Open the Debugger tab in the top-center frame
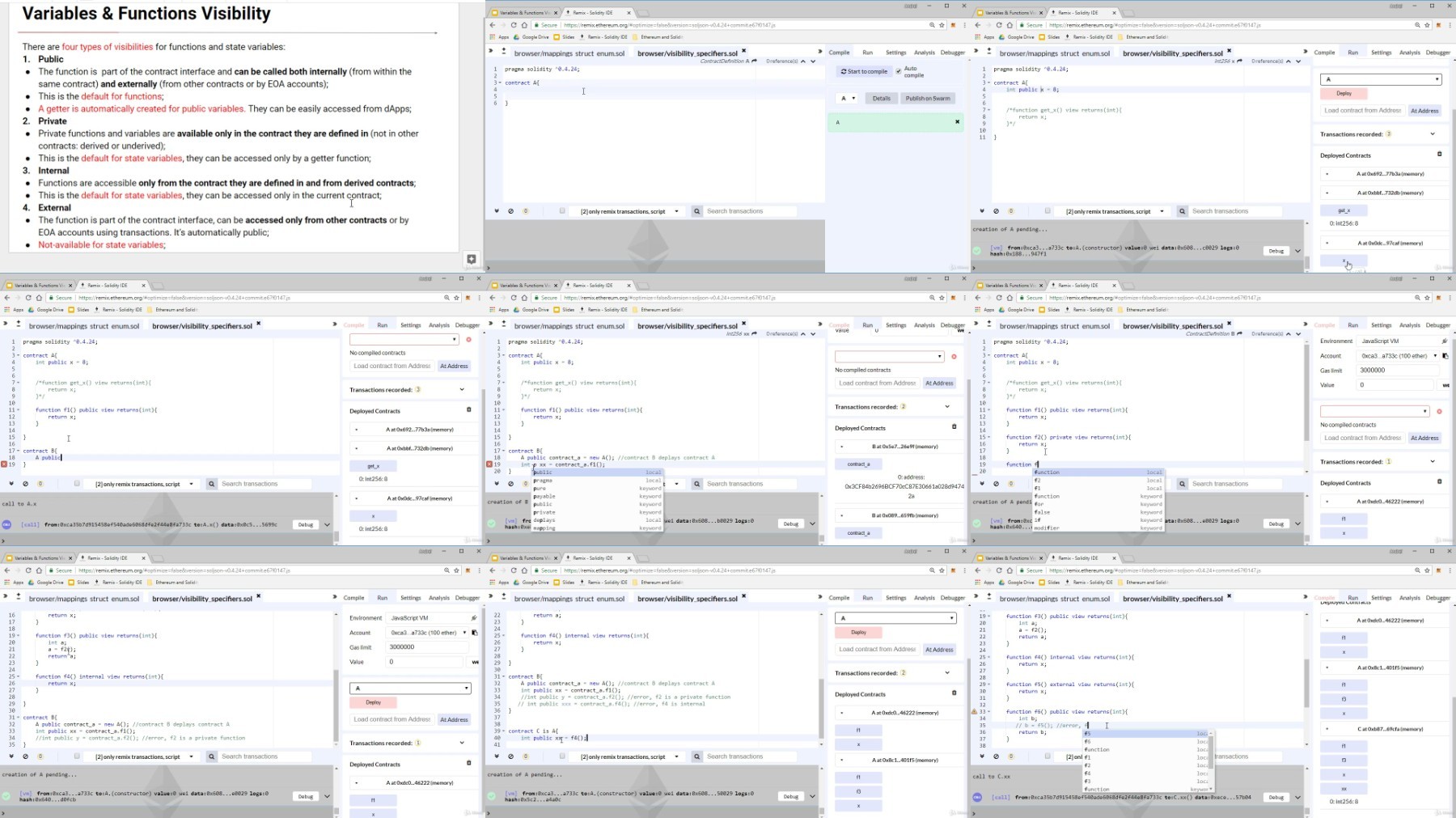1456x818 pixels. pyautogui.click(x=953, y=53)
